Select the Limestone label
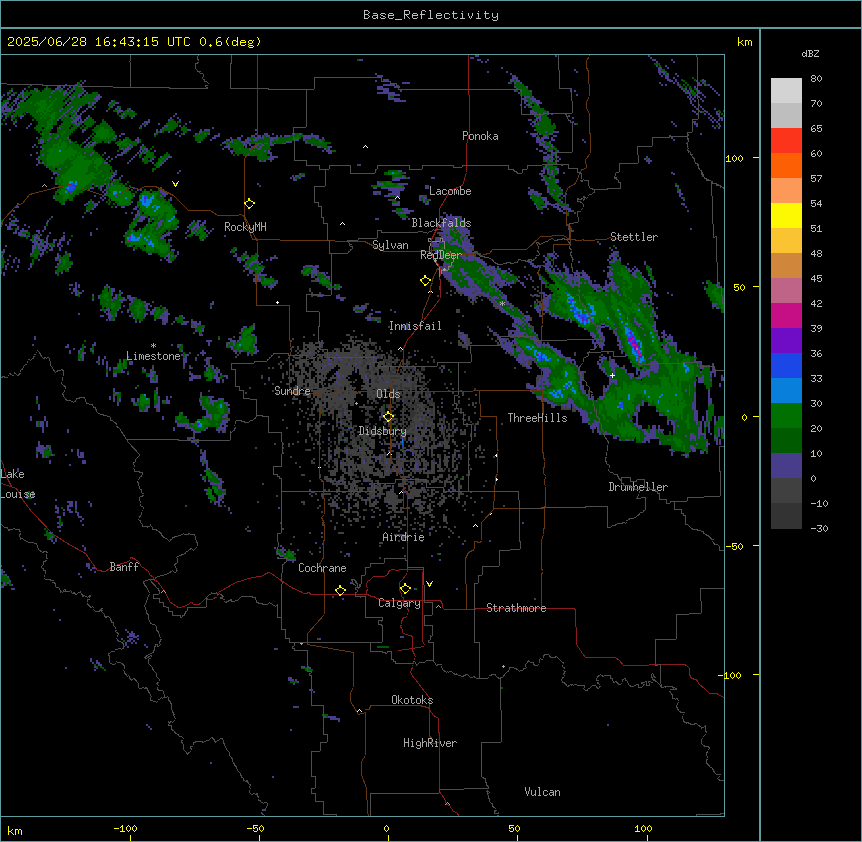This screenshot has width=862, height=842. (x=153, y=356)
